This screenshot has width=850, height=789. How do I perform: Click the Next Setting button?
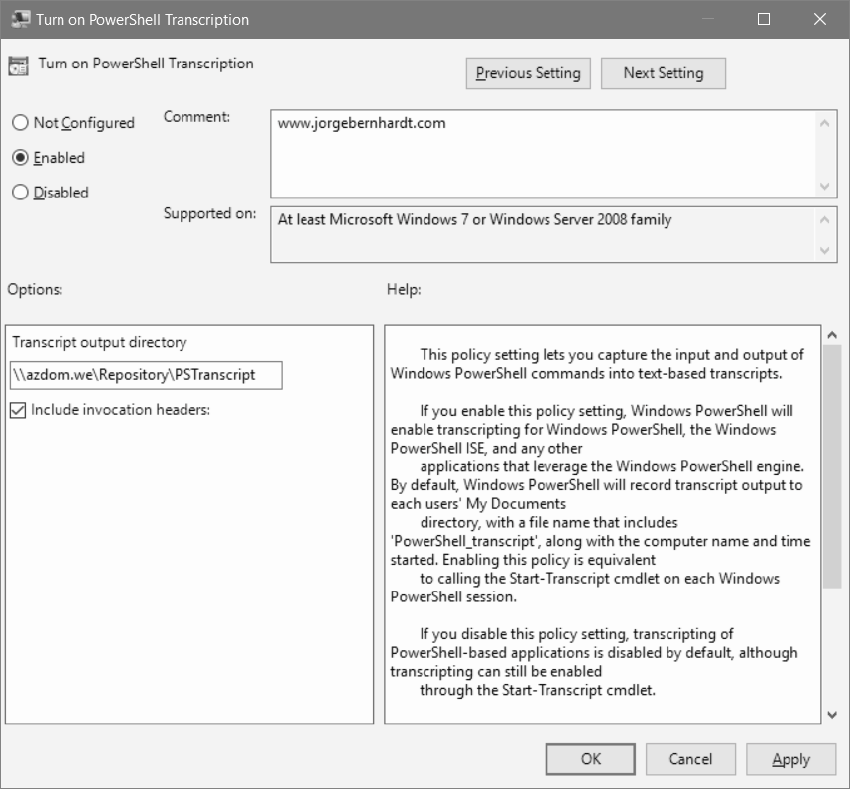(x=663, y=73)
